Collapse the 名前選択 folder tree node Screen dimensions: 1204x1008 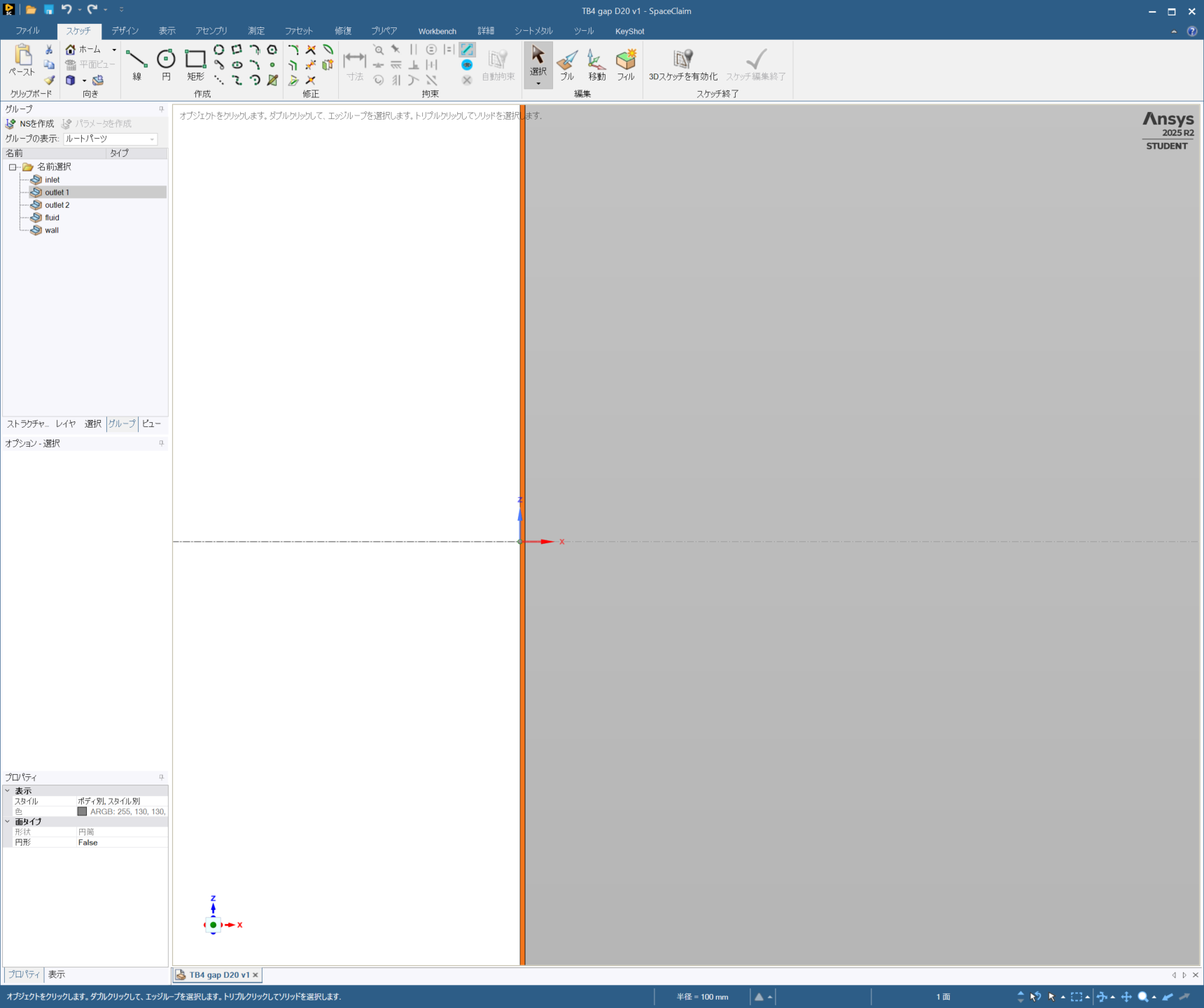pyautogui.click(x=13, y=167)
